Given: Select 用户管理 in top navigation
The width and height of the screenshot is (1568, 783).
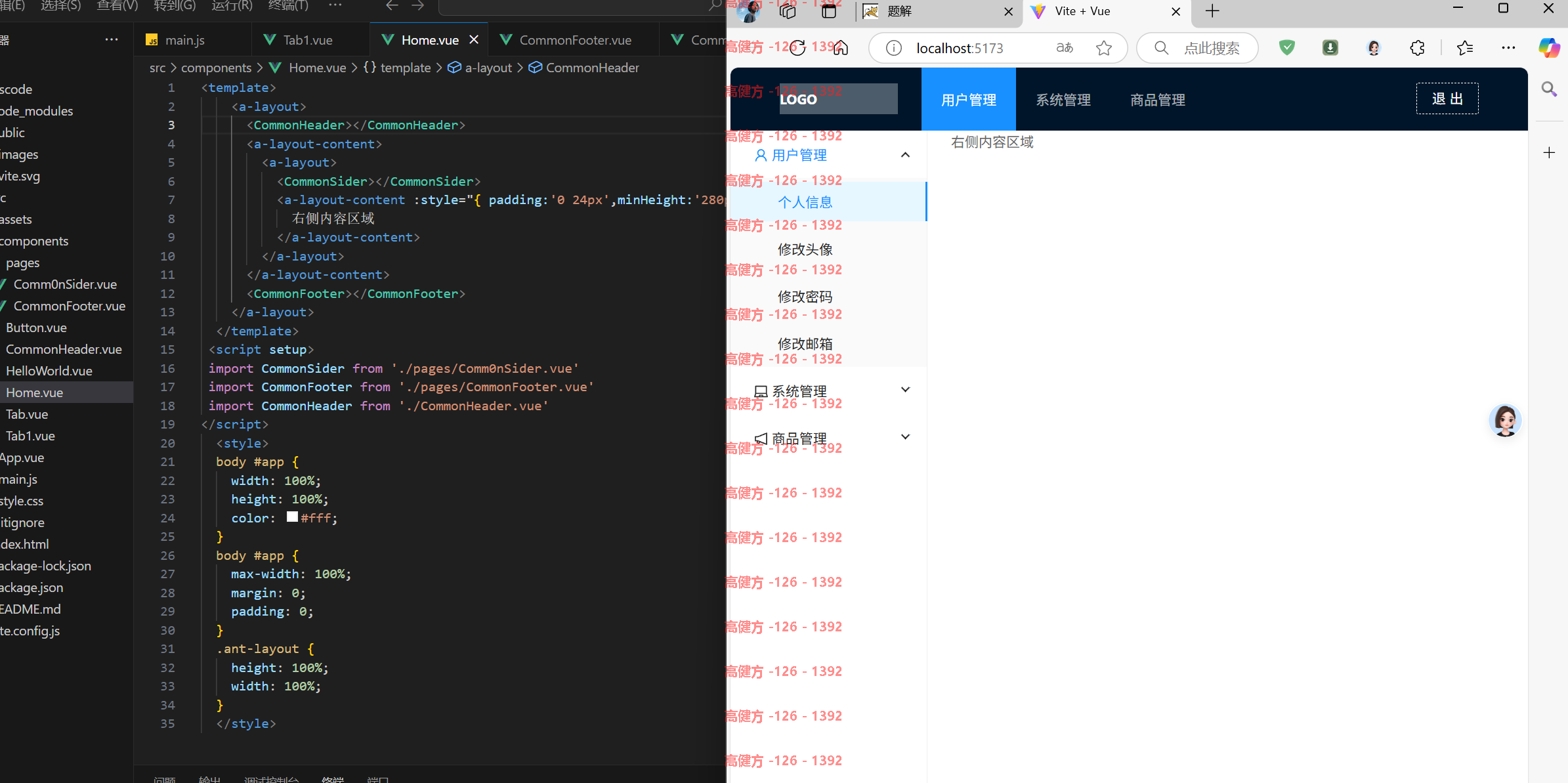Looking at the screenshot, I should 969,100.
